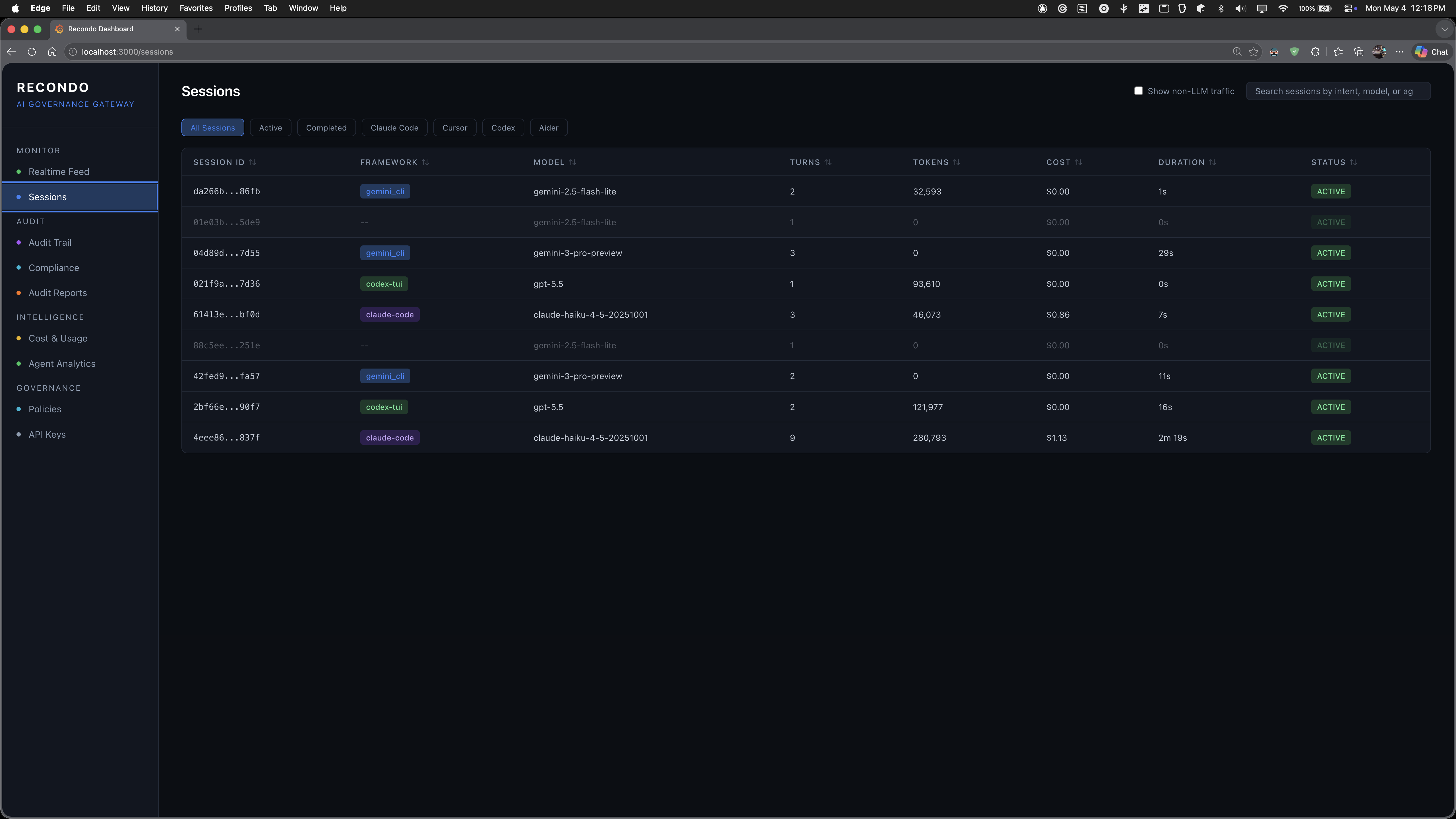The width and height of the screenshot is (1456, 819).
Task: Click codex-tui tag in 021f9a row
Action: (384, 284)
